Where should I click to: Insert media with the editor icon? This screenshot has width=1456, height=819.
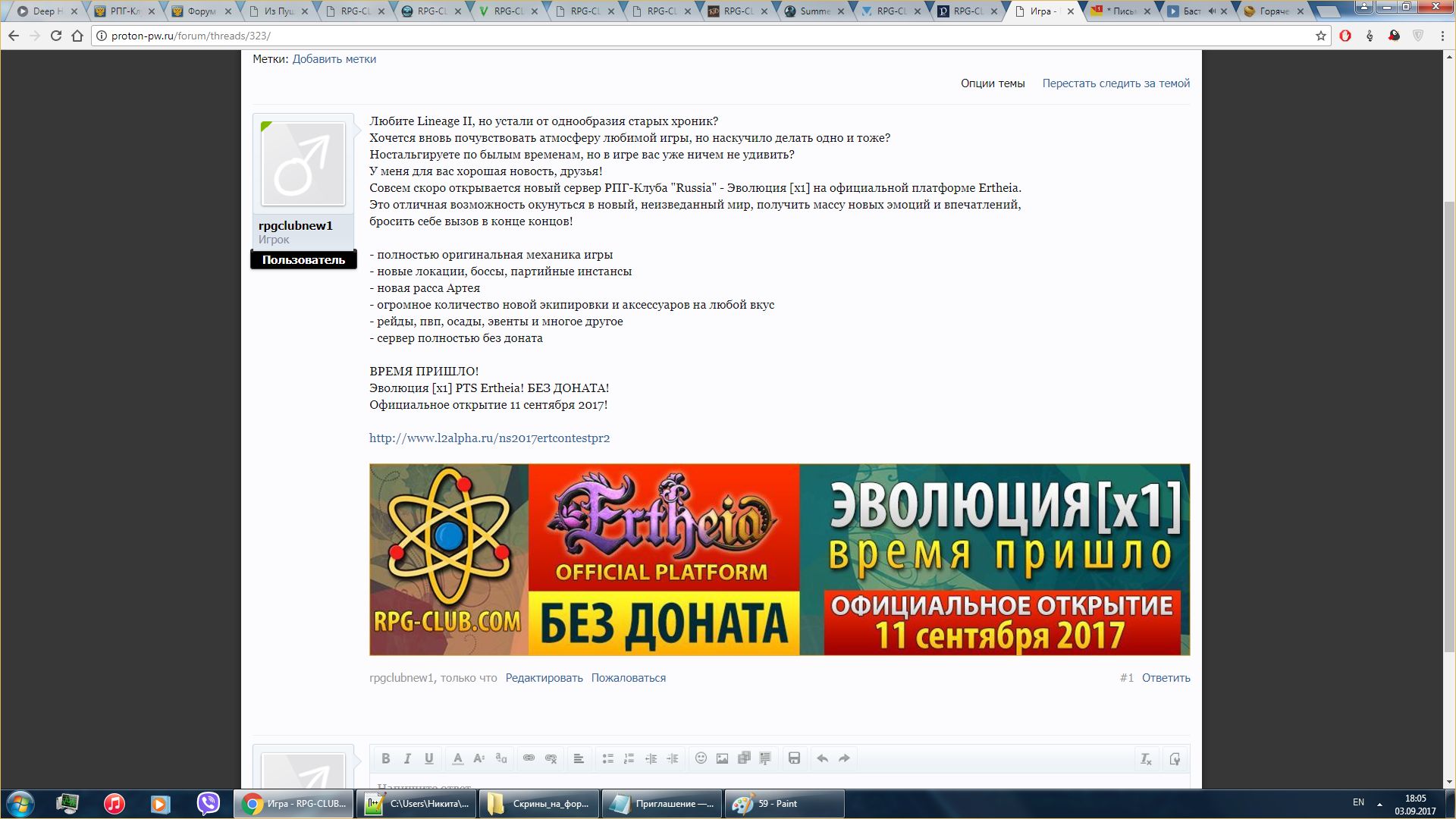744,758
